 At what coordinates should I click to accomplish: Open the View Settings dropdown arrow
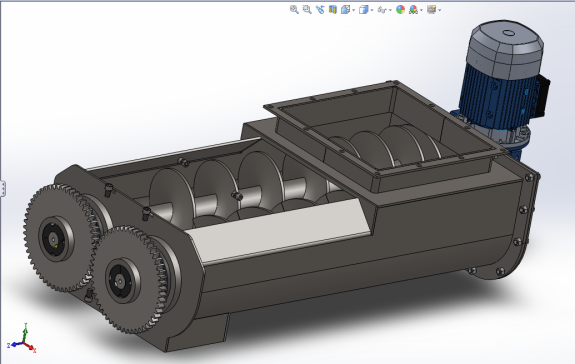[x=440, y=10]
